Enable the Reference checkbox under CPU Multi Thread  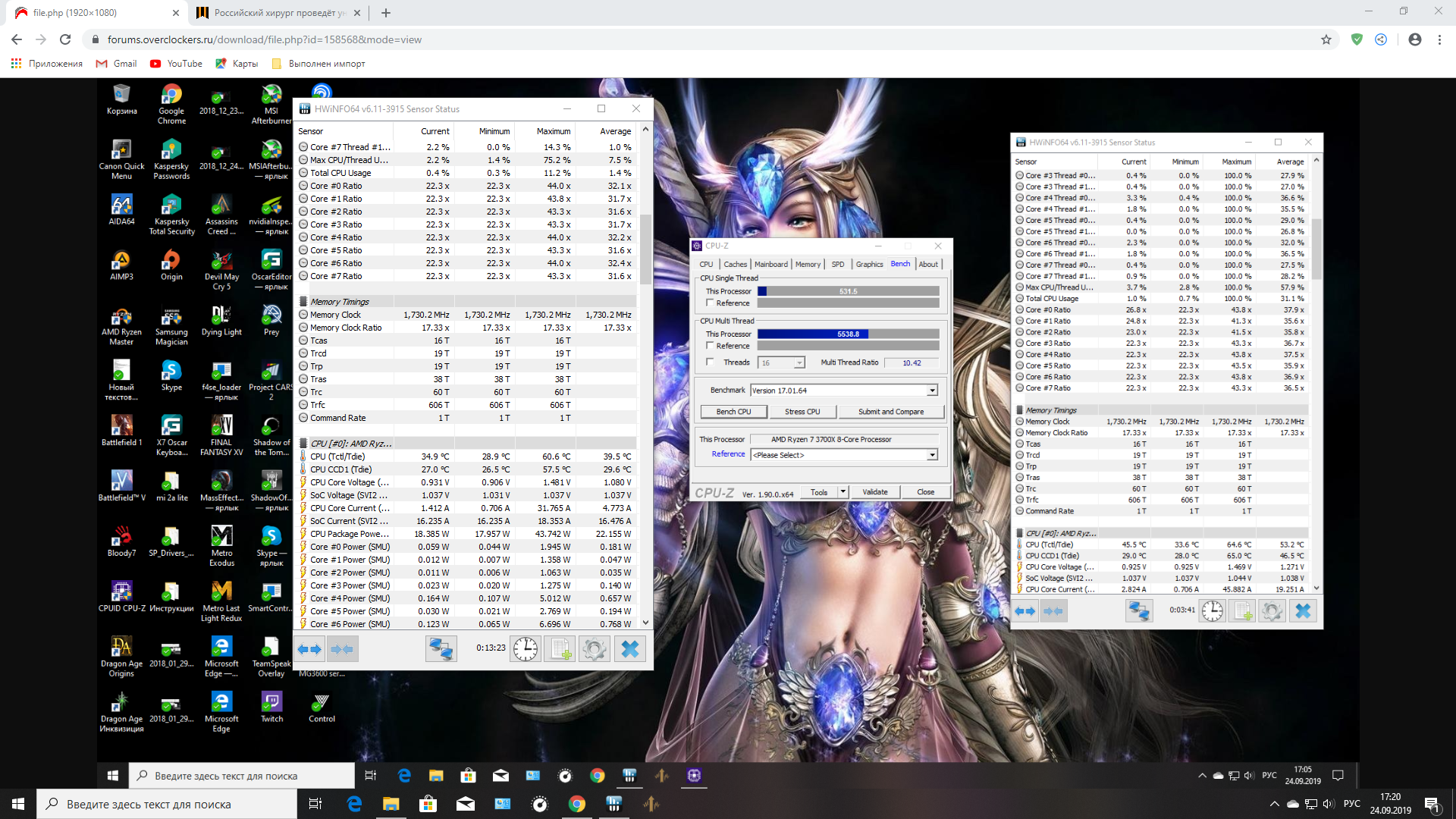(x=711, y=345)
